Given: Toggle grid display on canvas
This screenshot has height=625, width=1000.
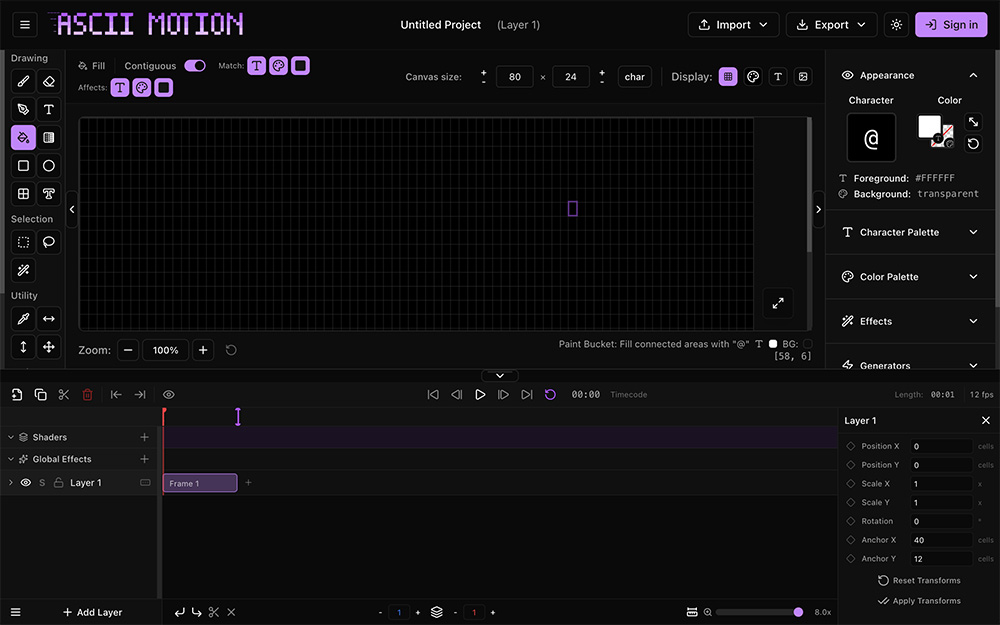Looking at the screenshot, I should [x=728, y=77].
